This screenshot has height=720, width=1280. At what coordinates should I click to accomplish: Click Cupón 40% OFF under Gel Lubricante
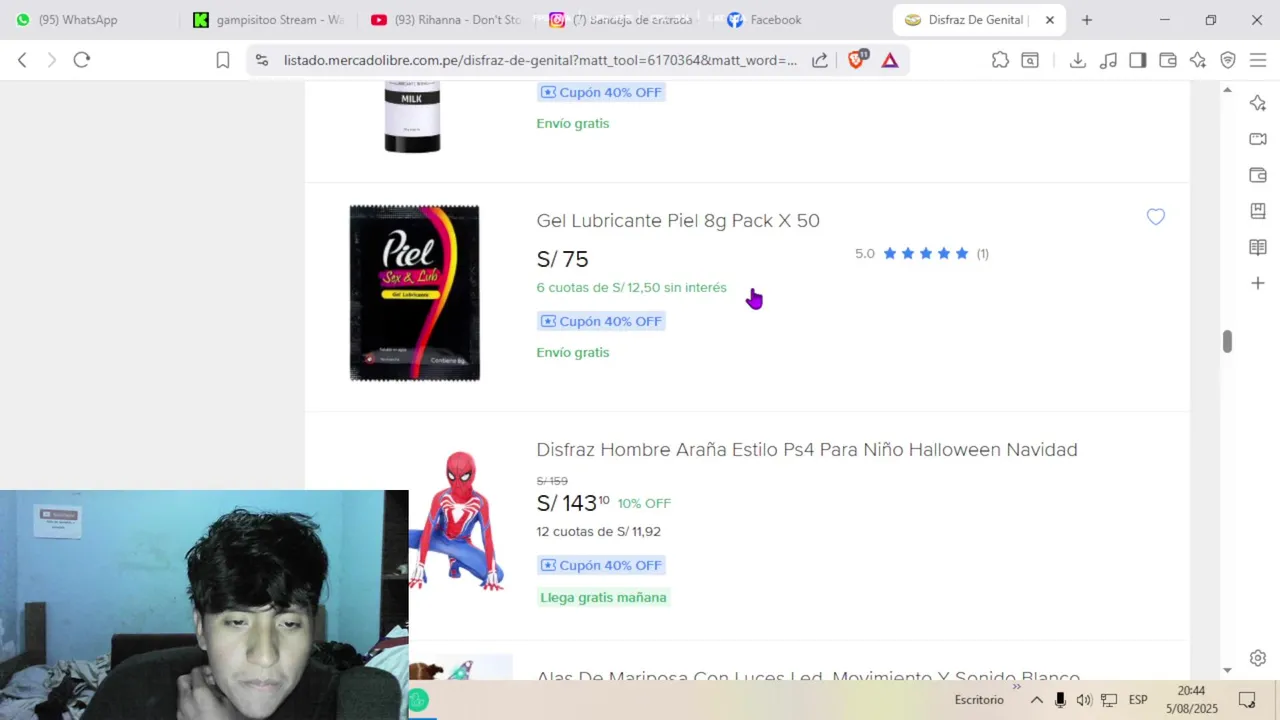pyautogui.click(x=601, y=321)
